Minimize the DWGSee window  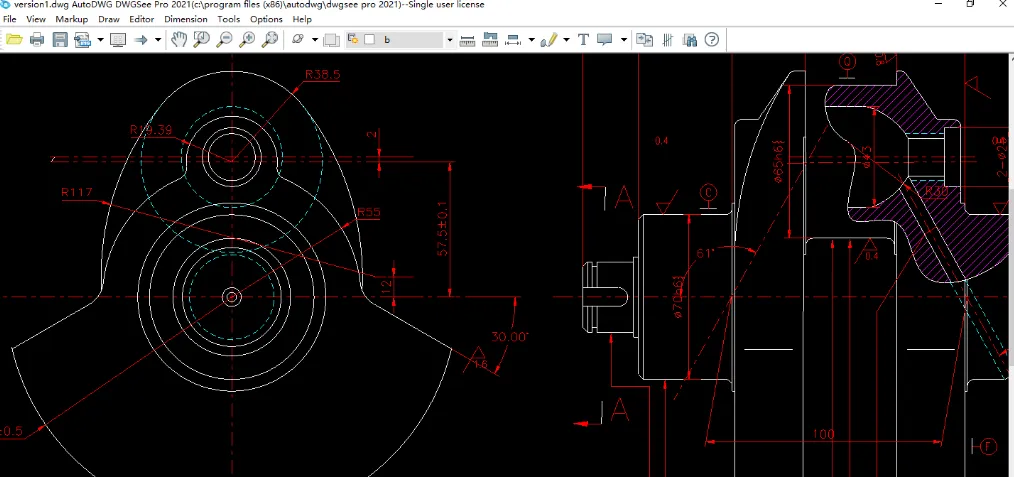[939, 4]
